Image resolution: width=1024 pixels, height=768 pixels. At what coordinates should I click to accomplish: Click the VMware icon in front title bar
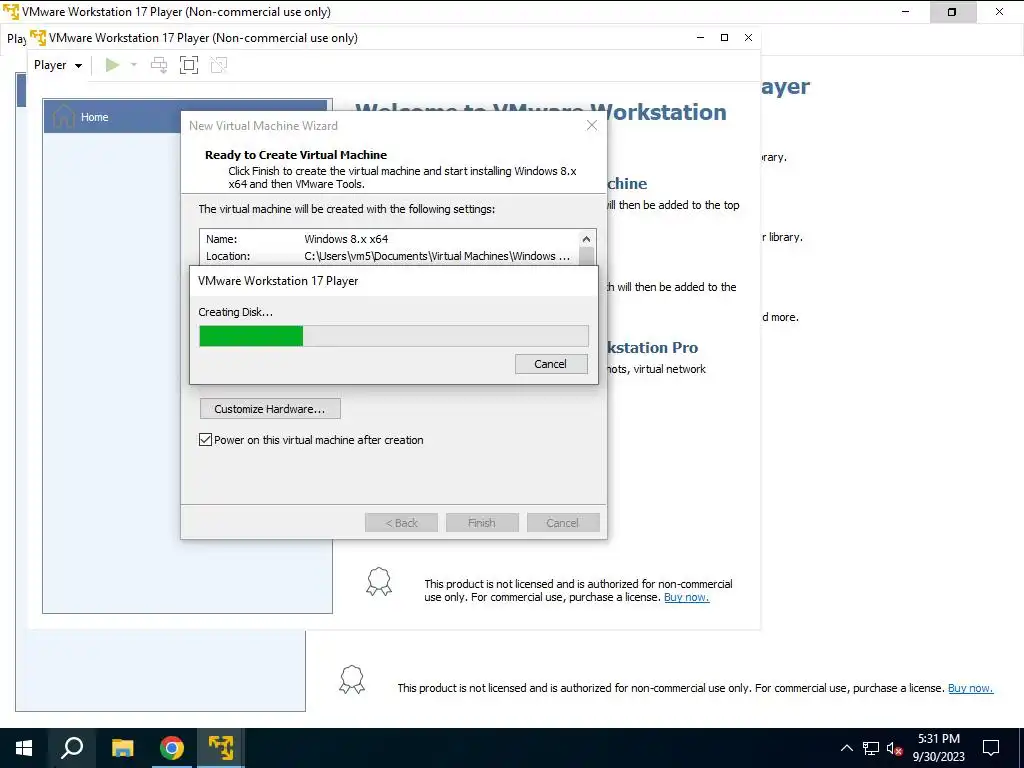pos(39,38)
